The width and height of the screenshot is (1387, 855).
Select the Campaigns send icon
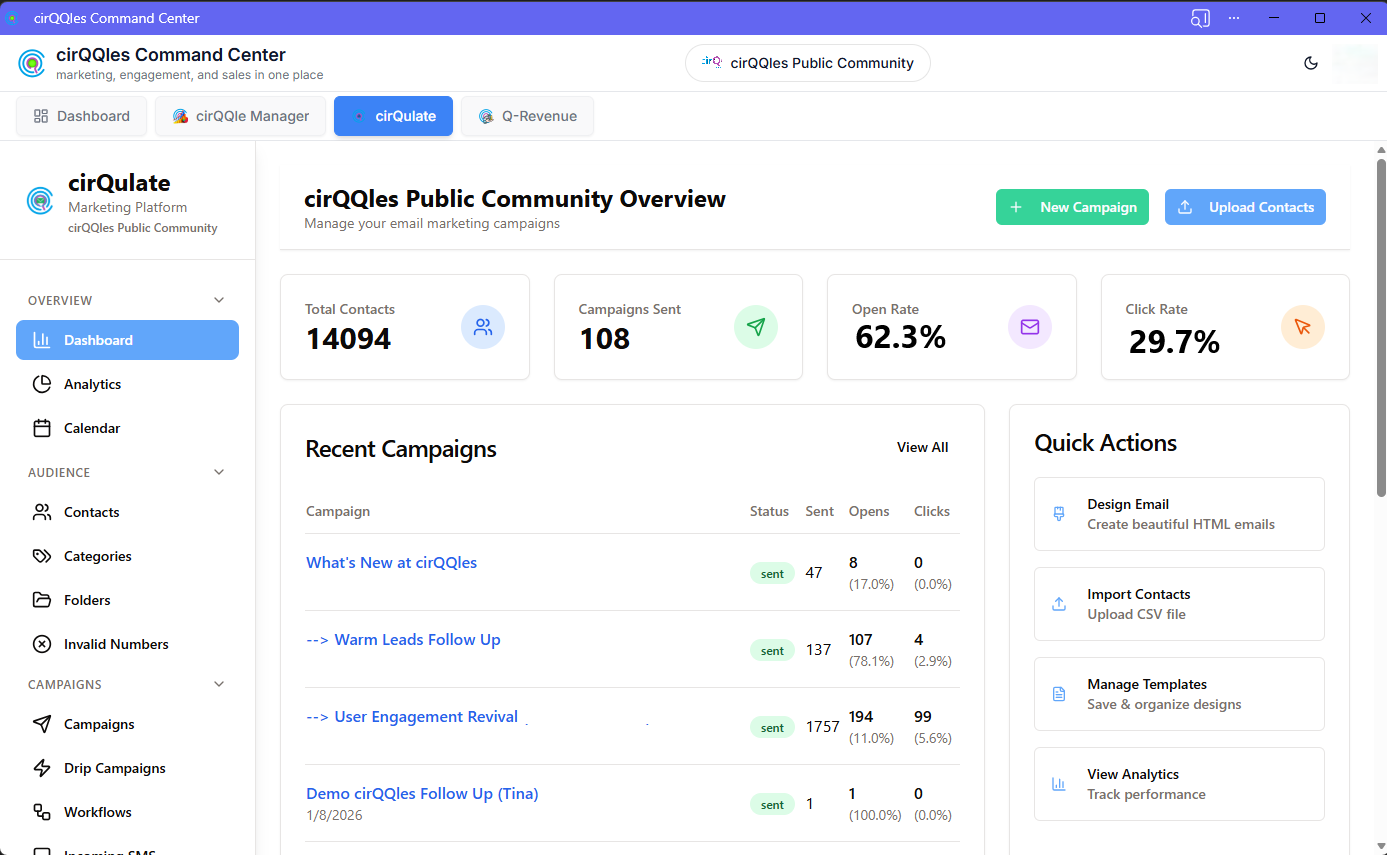pos(40,724)
